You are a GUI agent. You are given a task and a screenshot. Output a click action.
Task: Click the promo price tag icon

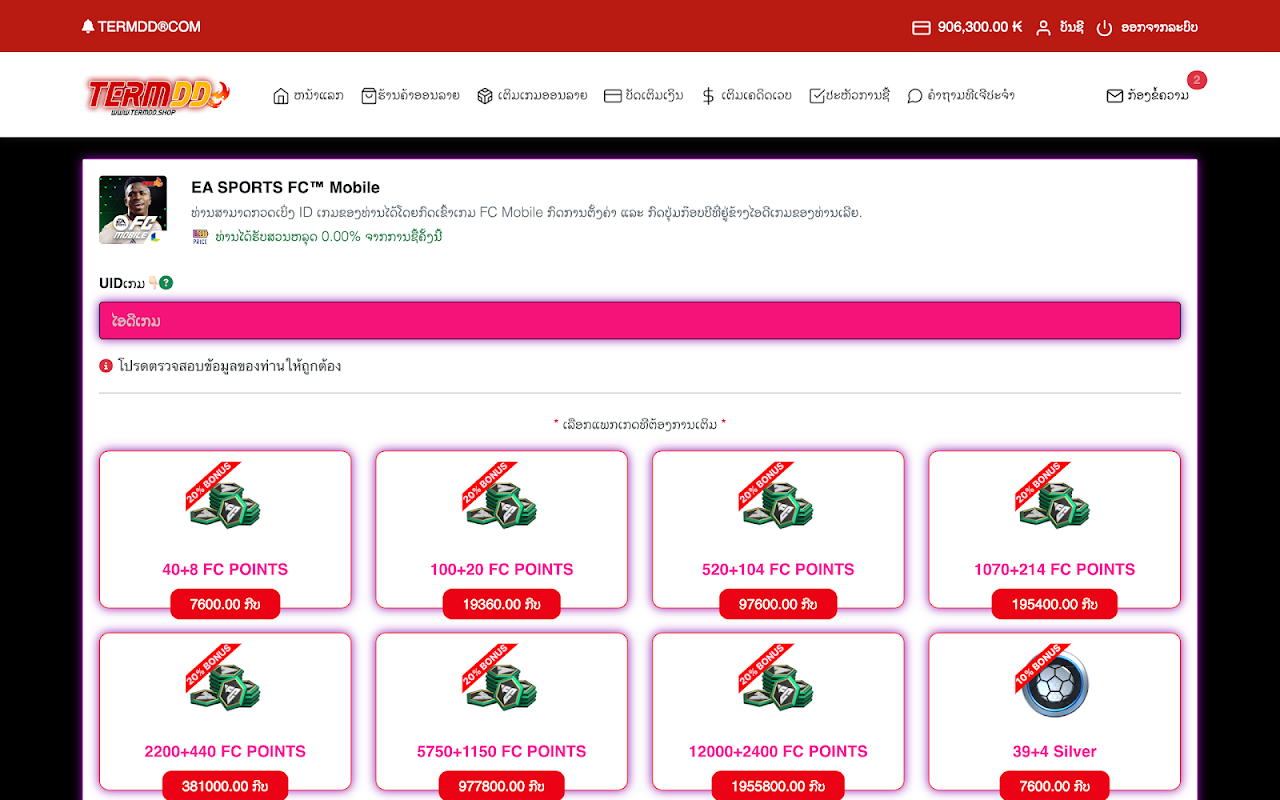tap(200, 237)
